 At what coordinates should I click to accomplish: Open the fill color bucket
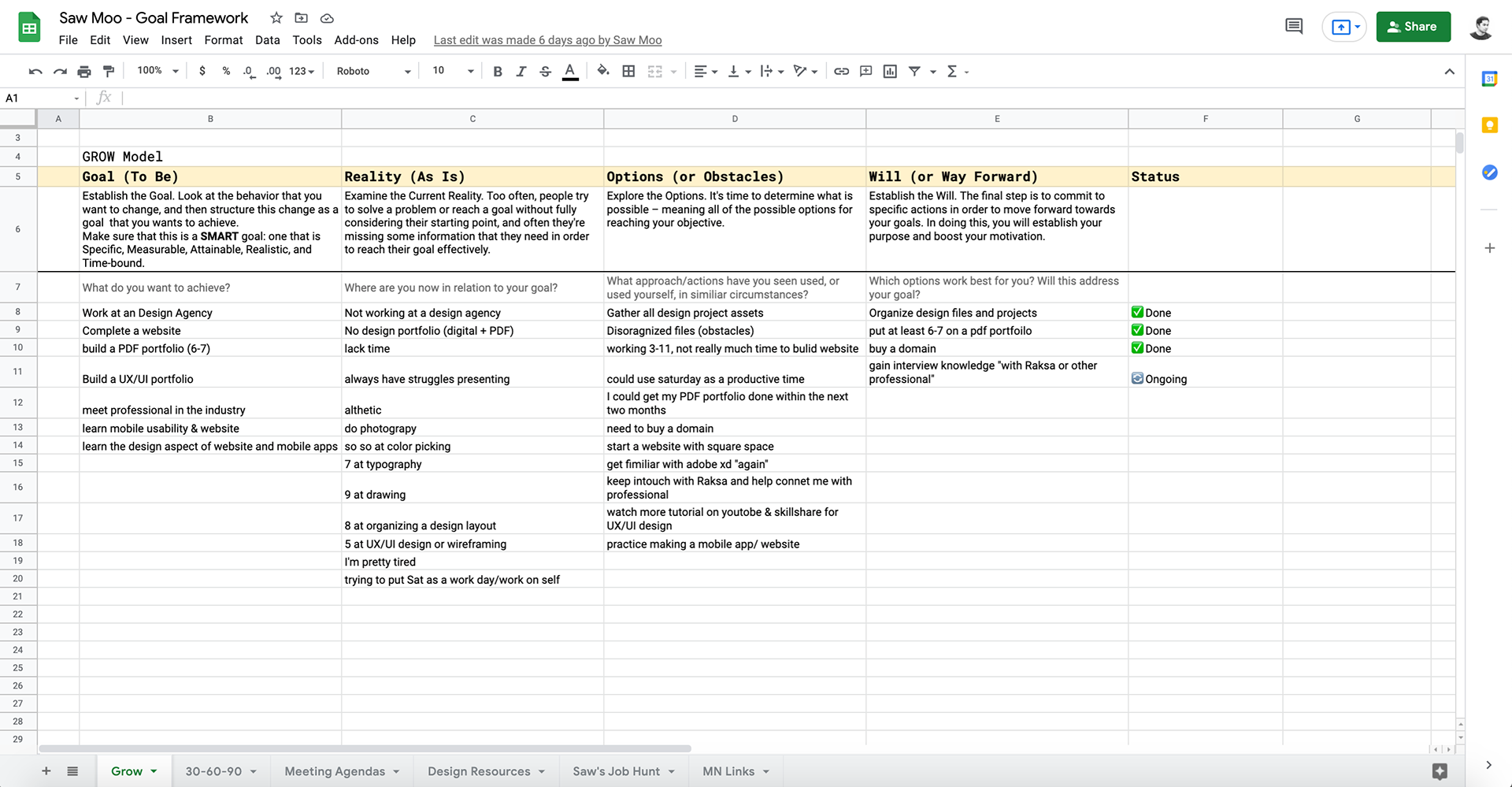[603, 71]
